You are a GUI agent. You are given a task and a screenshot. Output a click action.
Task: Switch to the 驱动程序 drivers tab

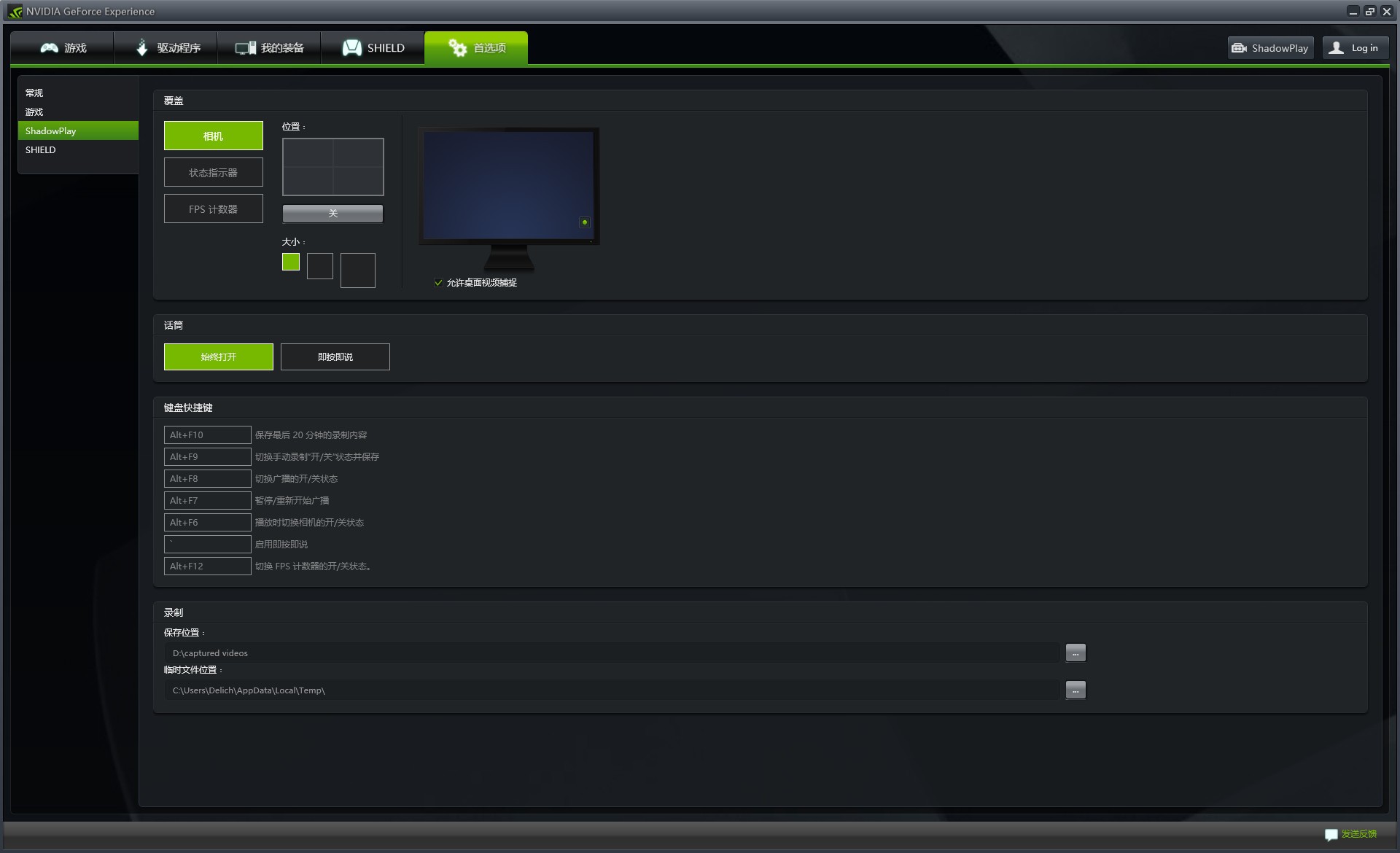(x=166, y=48)
